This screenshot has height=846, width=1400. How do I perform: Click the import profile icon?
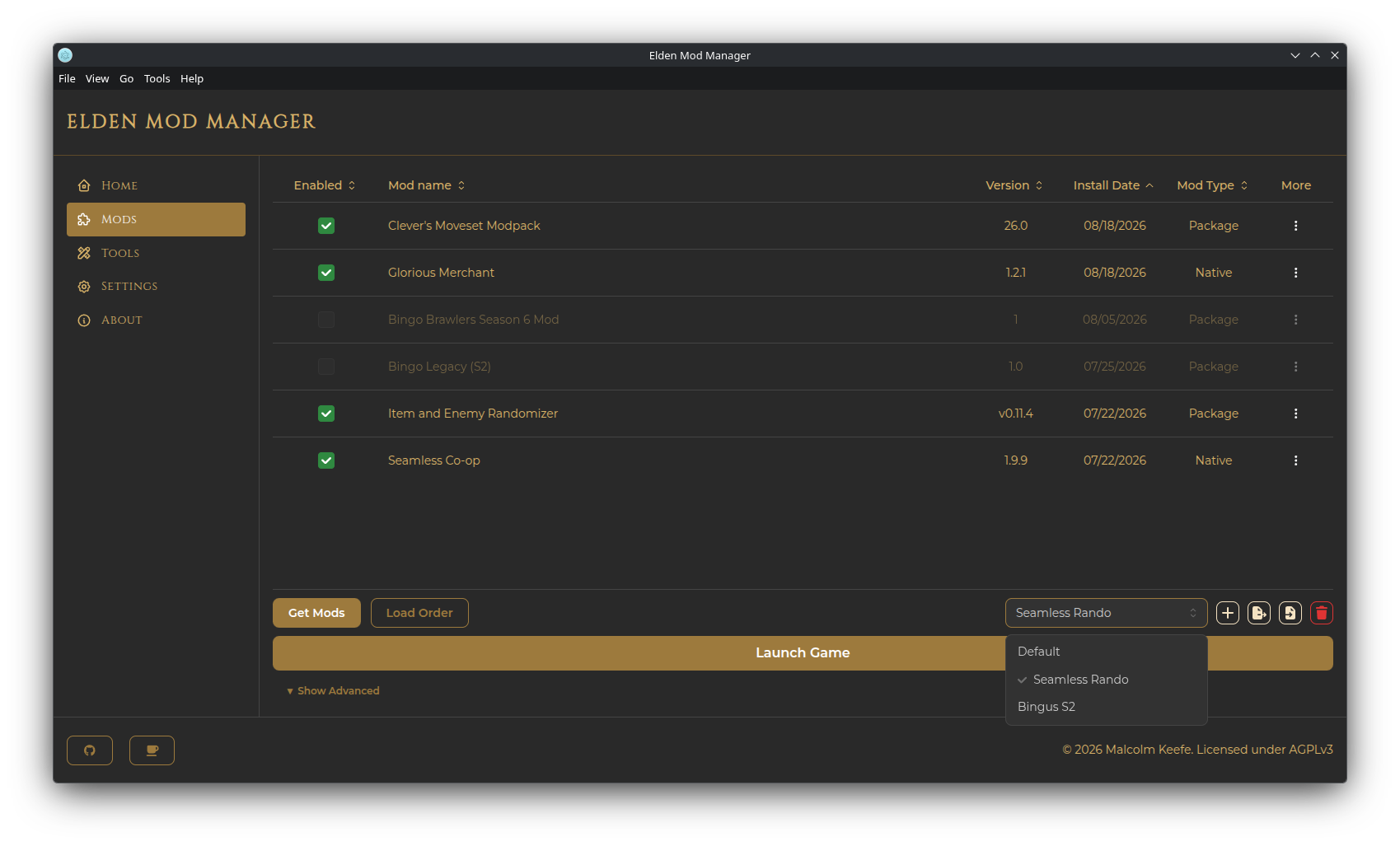tap(1290, 613)
